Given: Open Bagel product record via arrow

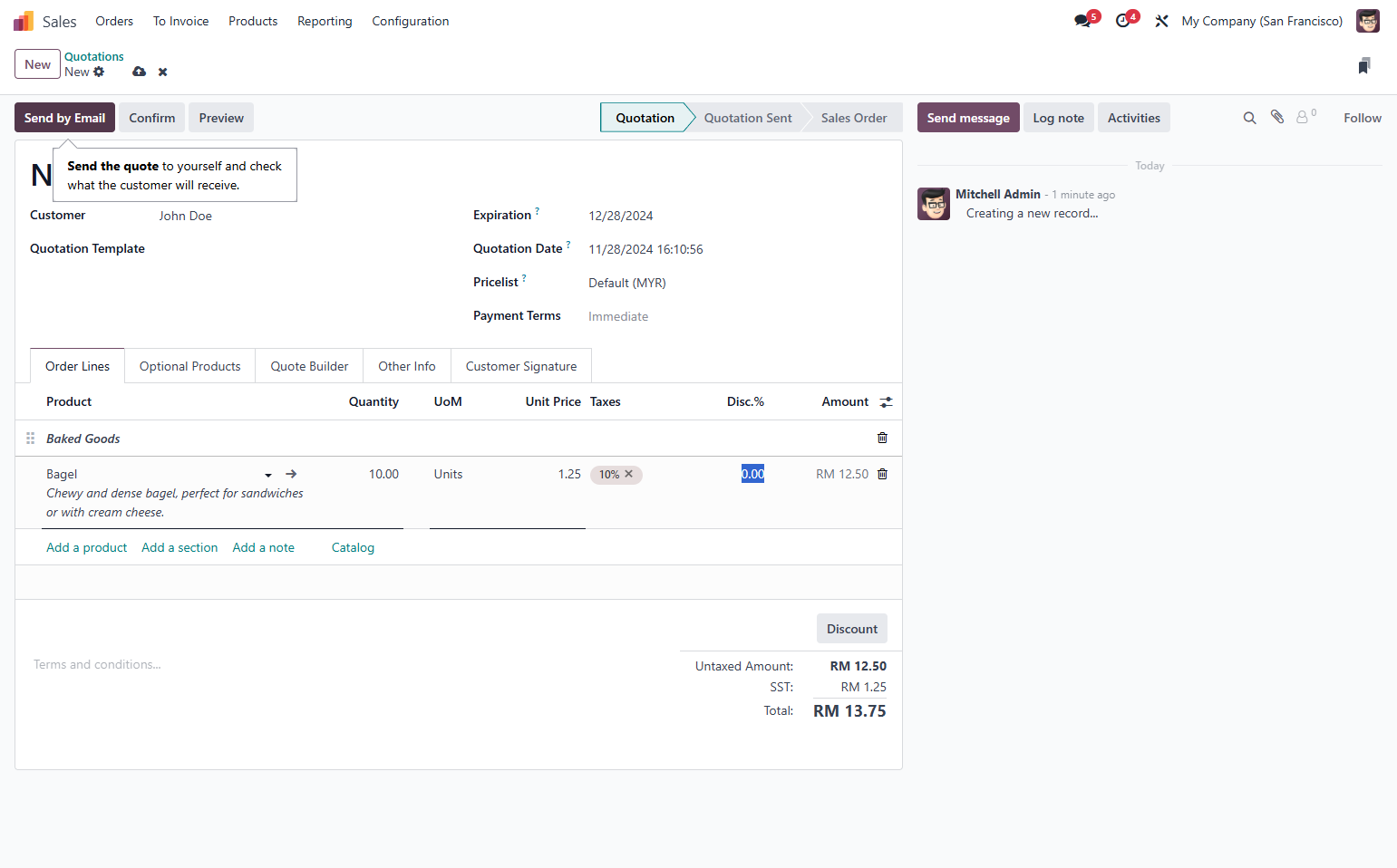Looking at the screenshot, I should [291, 474].
